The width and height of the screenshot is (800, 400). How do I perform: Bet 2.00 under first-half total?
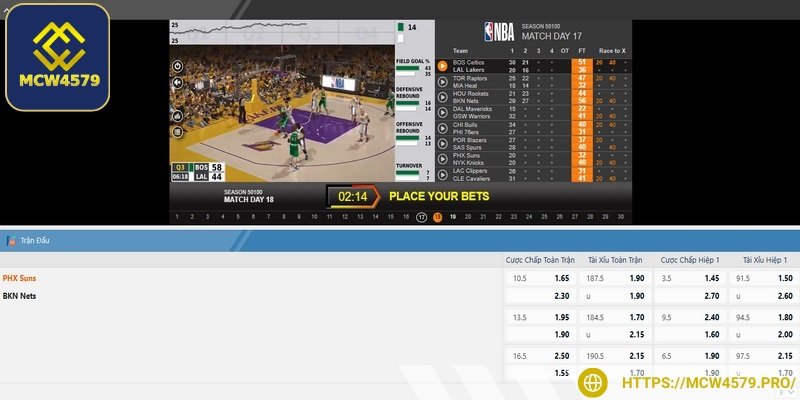tap(765, 335)
